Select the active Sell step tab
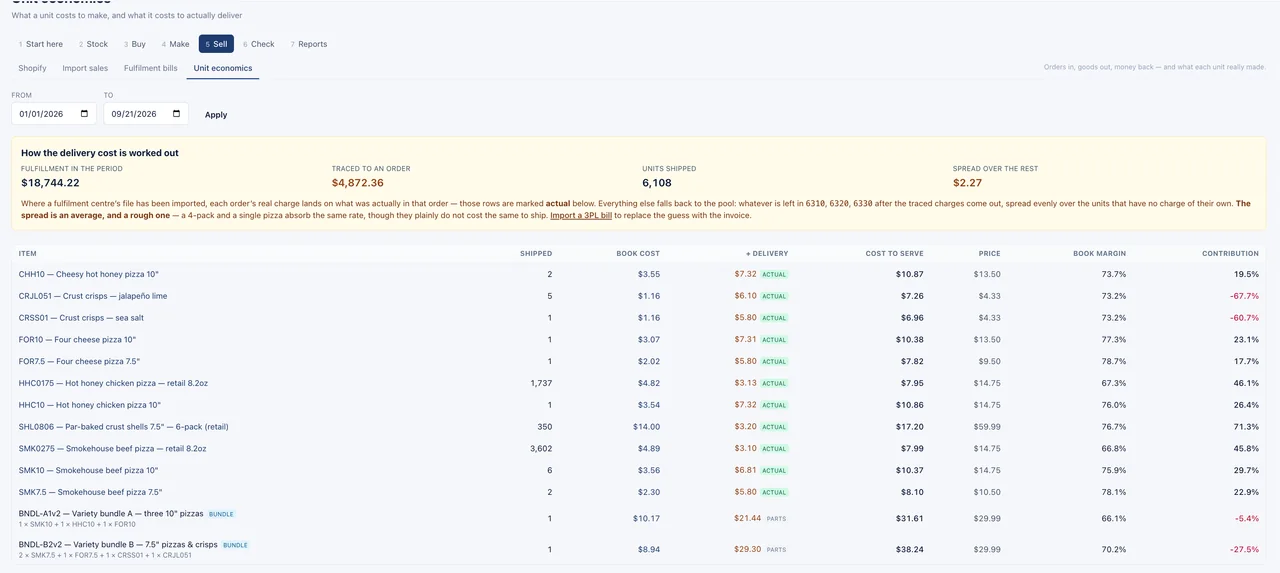The image size is (1280, 573). (216, 44)
